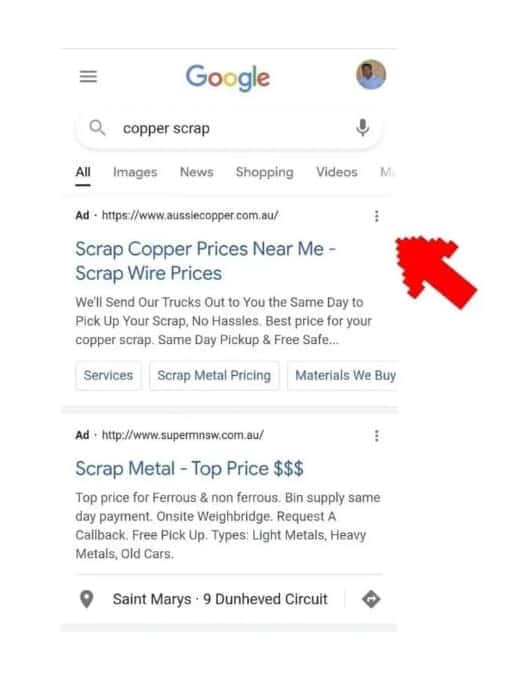Start voice search with microphone
This screenshot has height=680, width=524.
click(x=363, y=128)
